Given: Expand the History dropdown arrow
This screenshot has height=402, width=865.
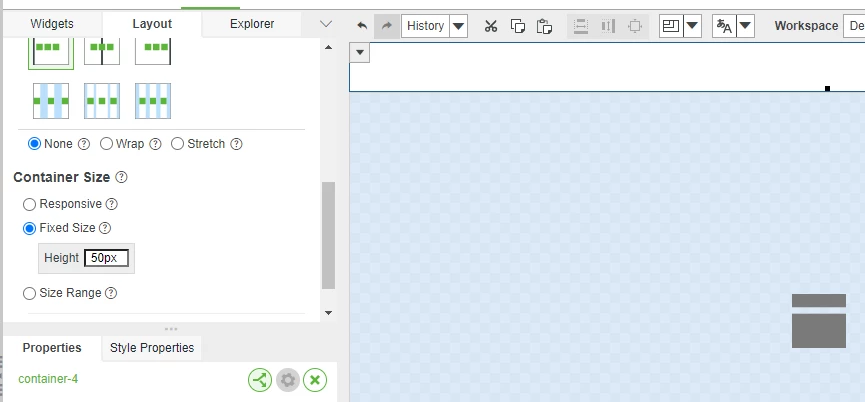Looking at the screenshot, I should [458, 26].
